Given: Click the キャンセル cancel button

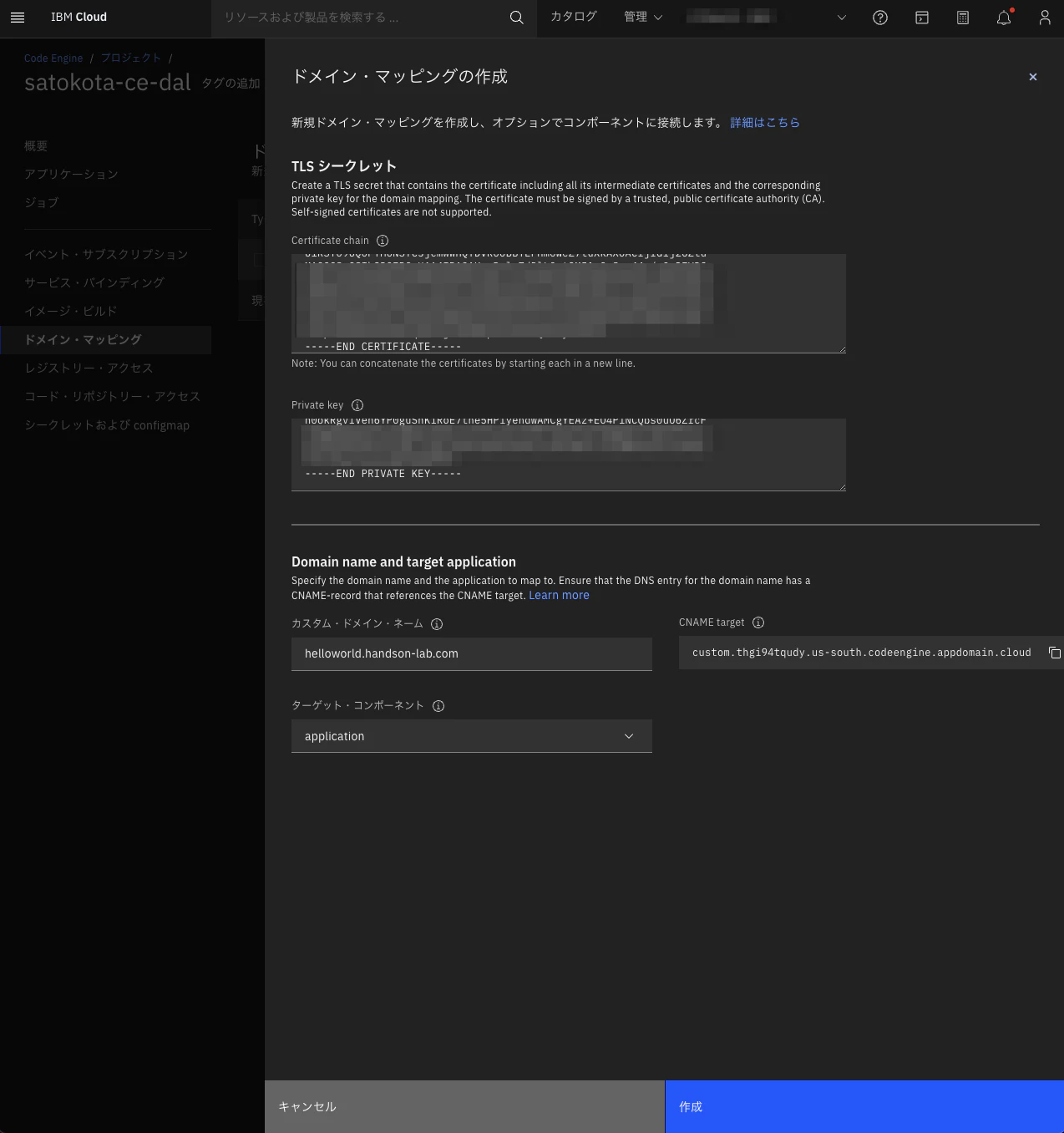Looking at the screenshot, I should point(464,1106).
